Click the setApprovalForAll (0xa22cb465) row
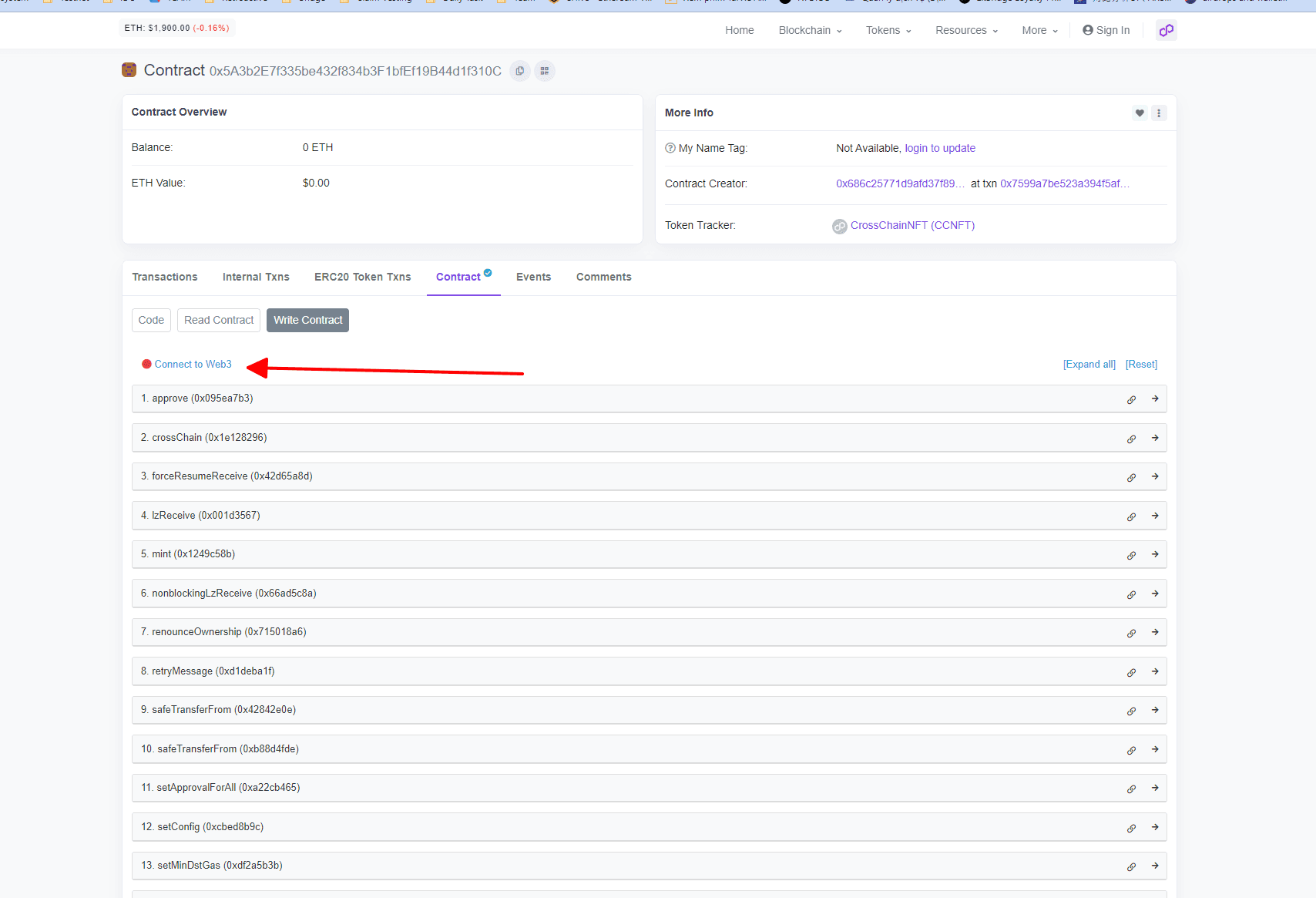This screenshot has width=1316, height=898. [649, 788]
